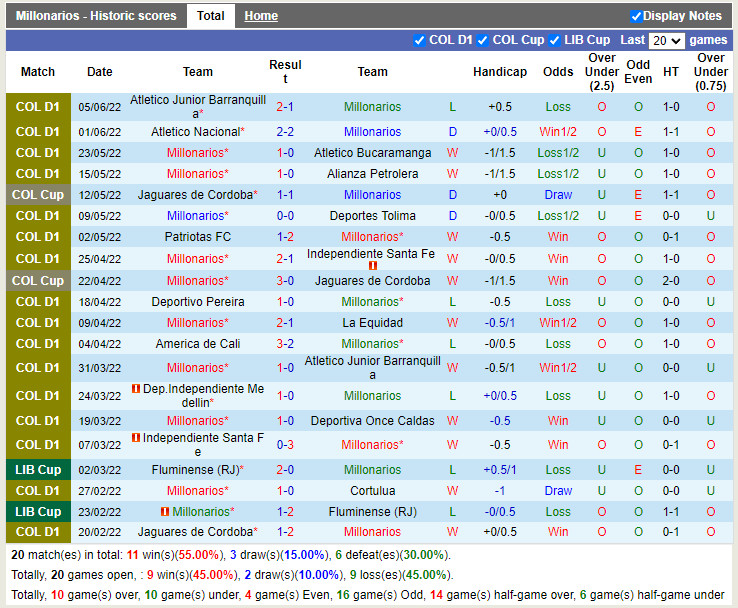The image size is (738, 608).
Task: Uncheck the COL D1 filter checkbox
Action: pos(420,40)
